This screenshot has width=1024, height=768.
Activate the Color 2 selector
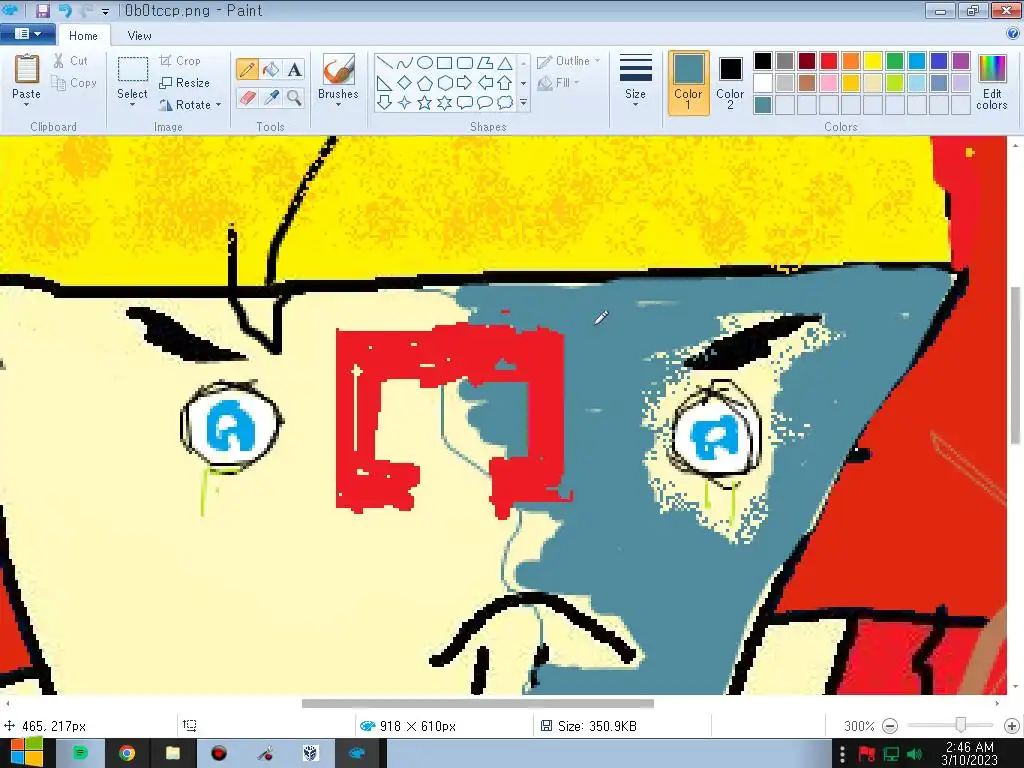coord(730,83)
